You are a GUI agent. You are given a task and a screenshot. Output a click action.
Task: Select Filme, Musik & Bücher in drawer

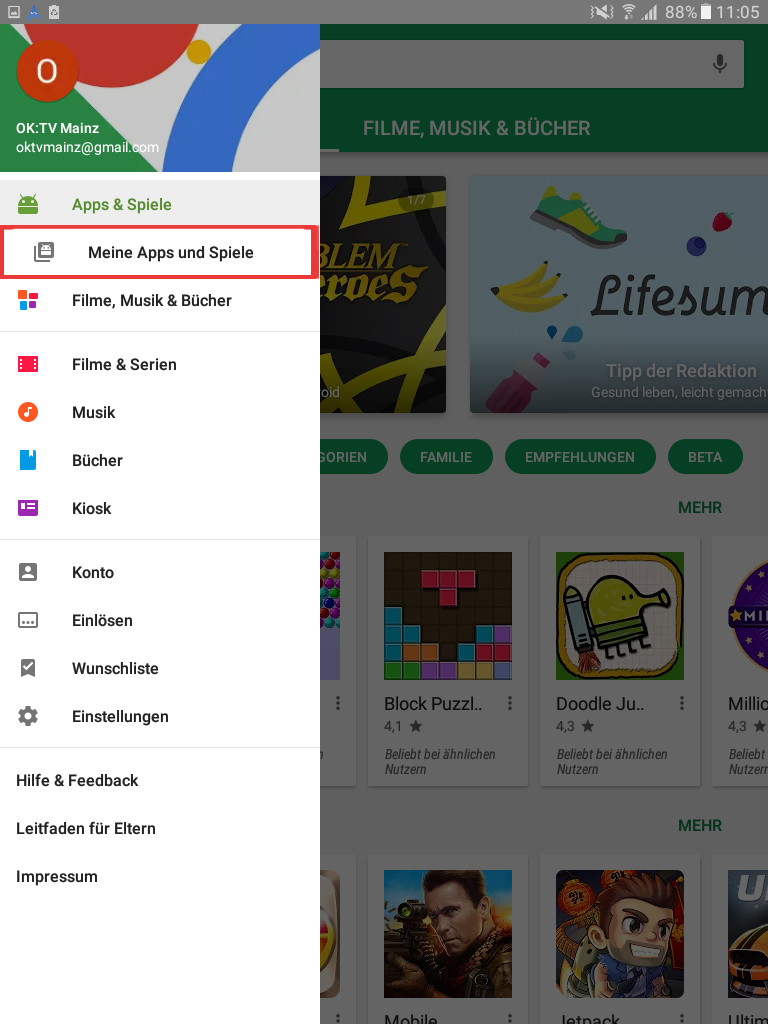coord(160,300)
